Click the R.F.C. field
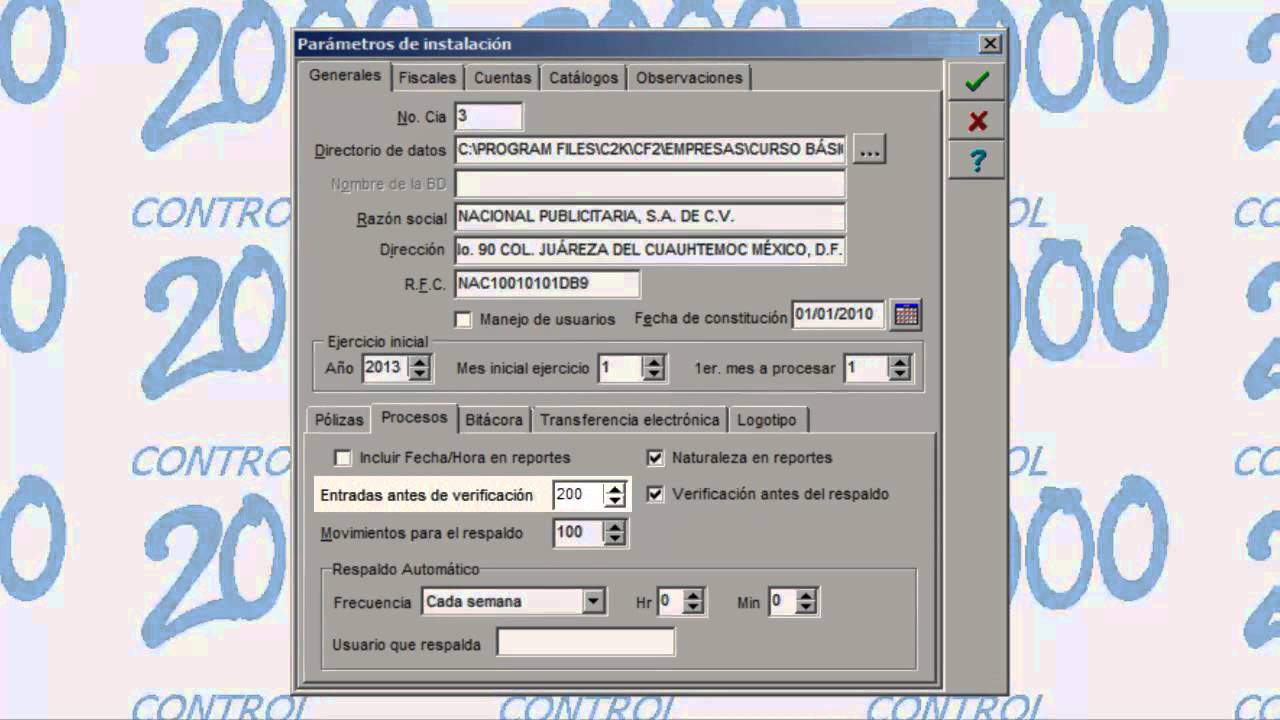Viewport: 1280px width, 720px height. point(547,284)
